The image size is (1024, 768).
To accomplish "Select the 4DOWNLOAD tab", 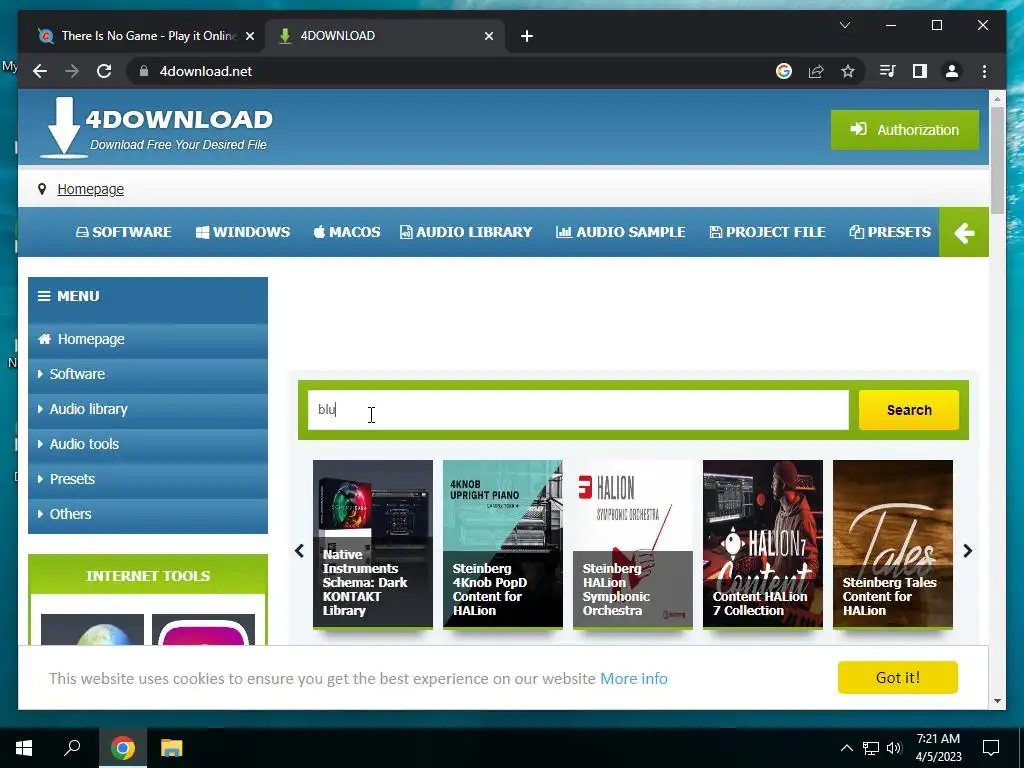I will pyautogui.click(x=385, y=36).
